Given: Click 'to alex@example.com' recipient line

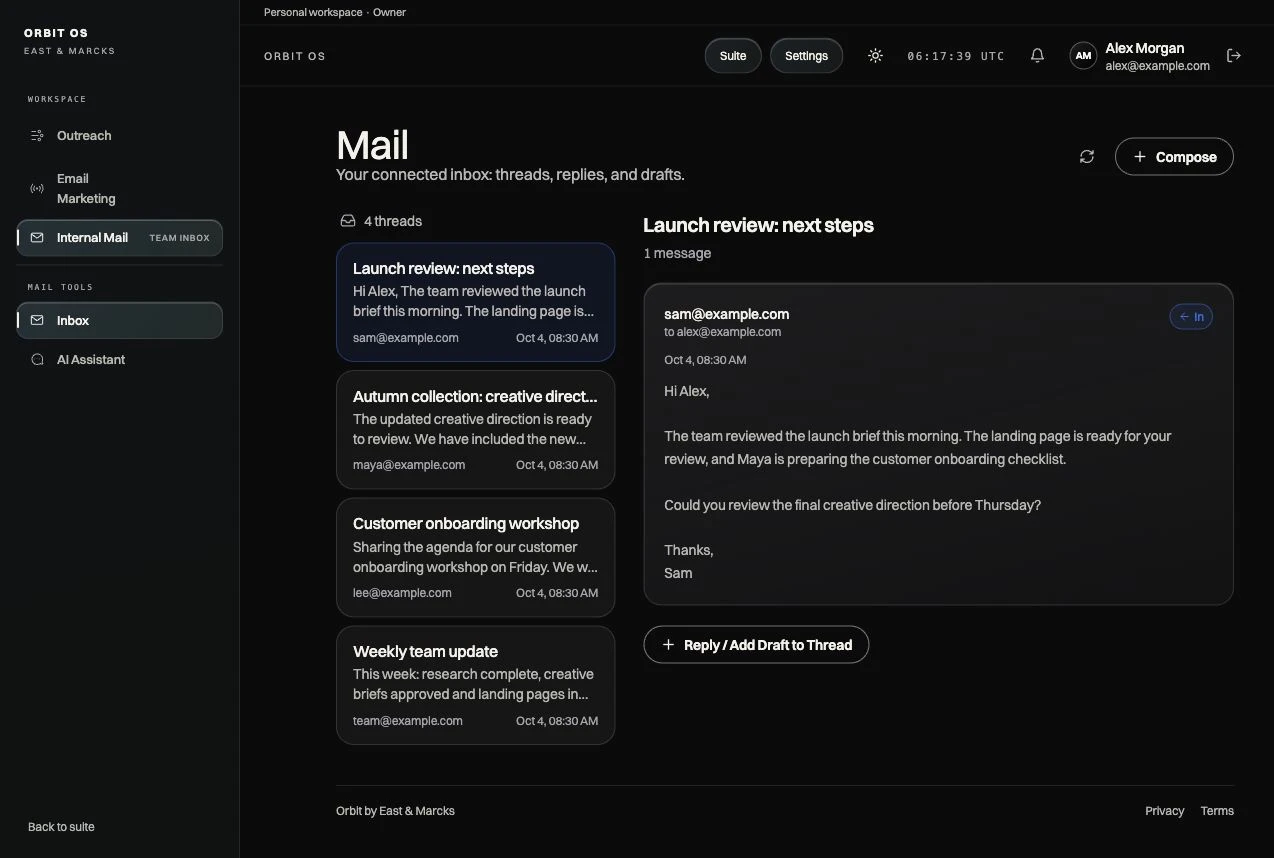Looking at the screenshot, I should [x=722, y=332].
